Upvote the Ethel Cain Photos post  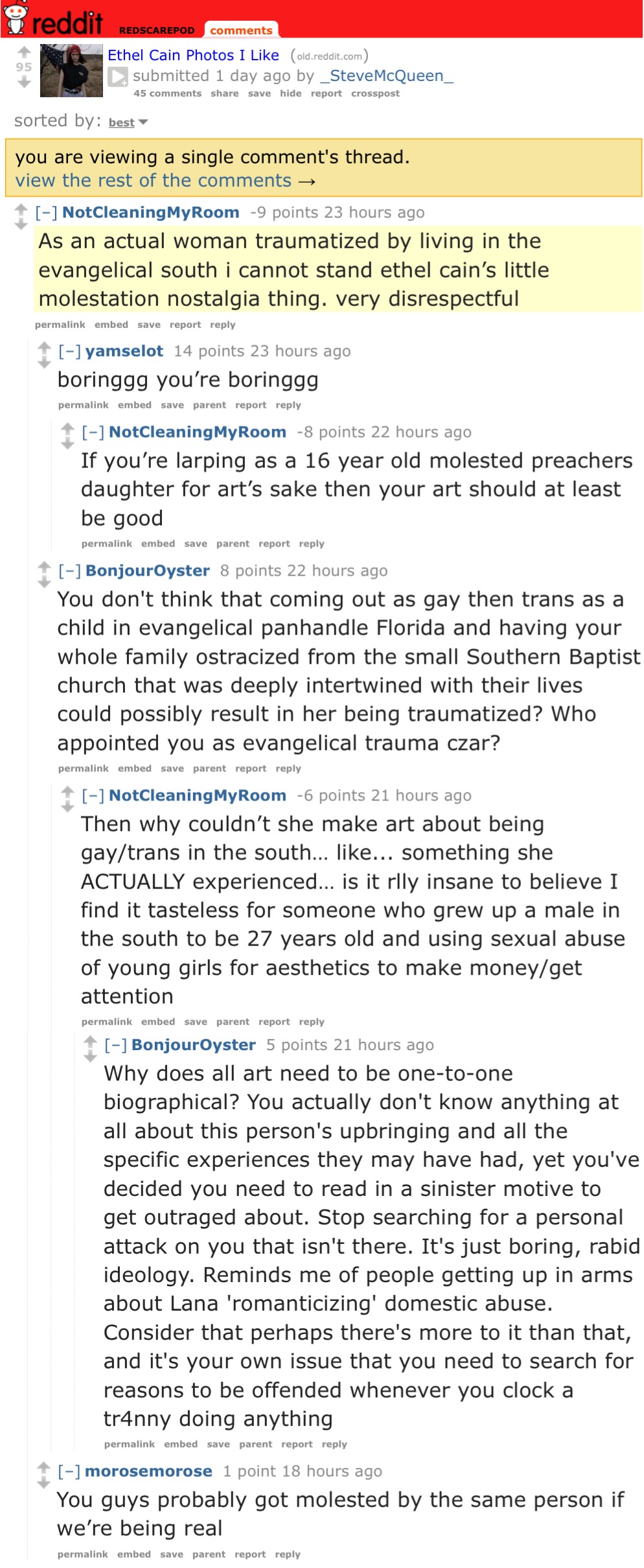click(x=24, y=52)
